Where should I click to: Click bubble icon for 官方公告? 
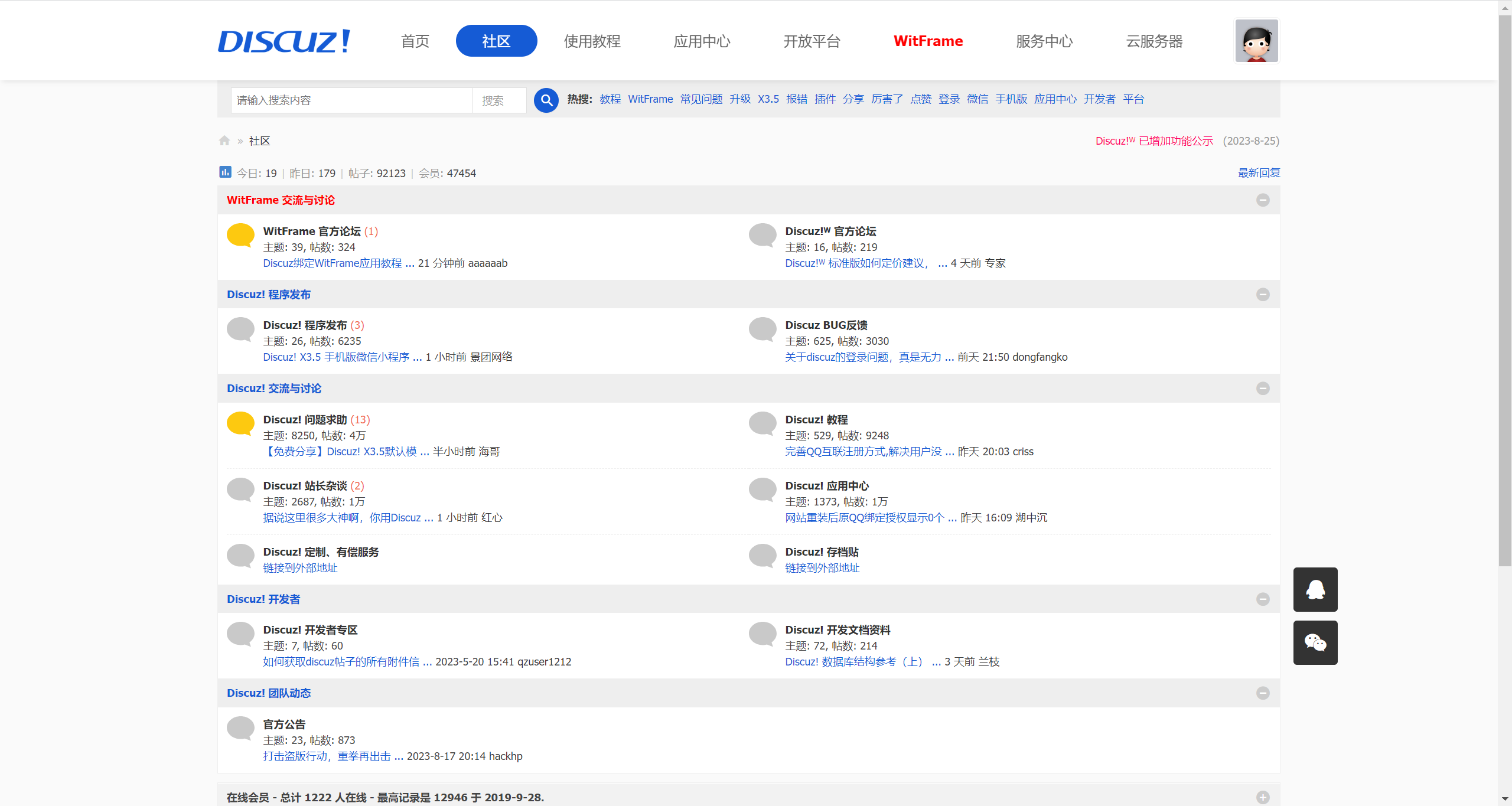tap(241, 728)
